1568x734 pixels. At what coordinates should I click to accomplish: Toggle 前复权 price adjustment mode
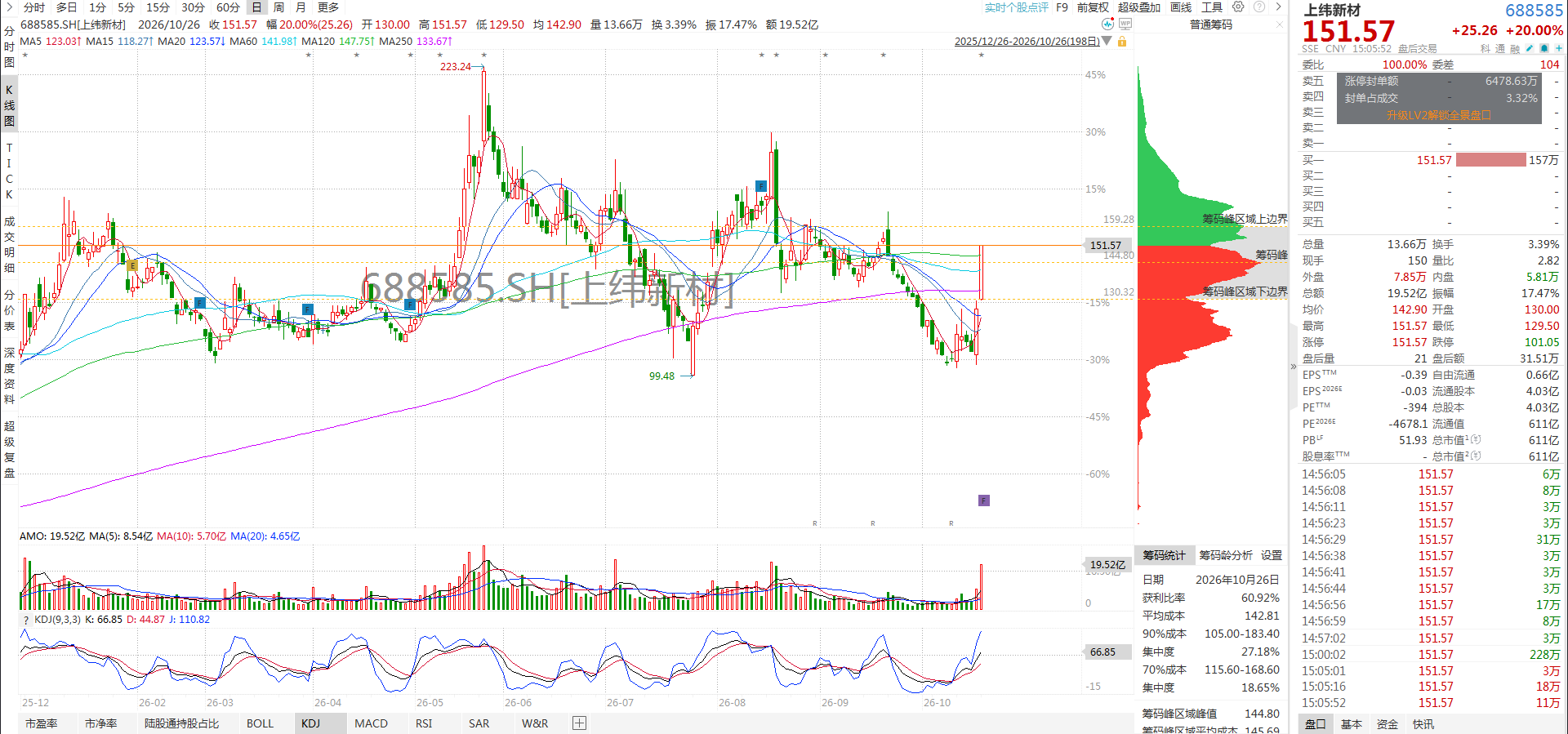pos(1093,7)
